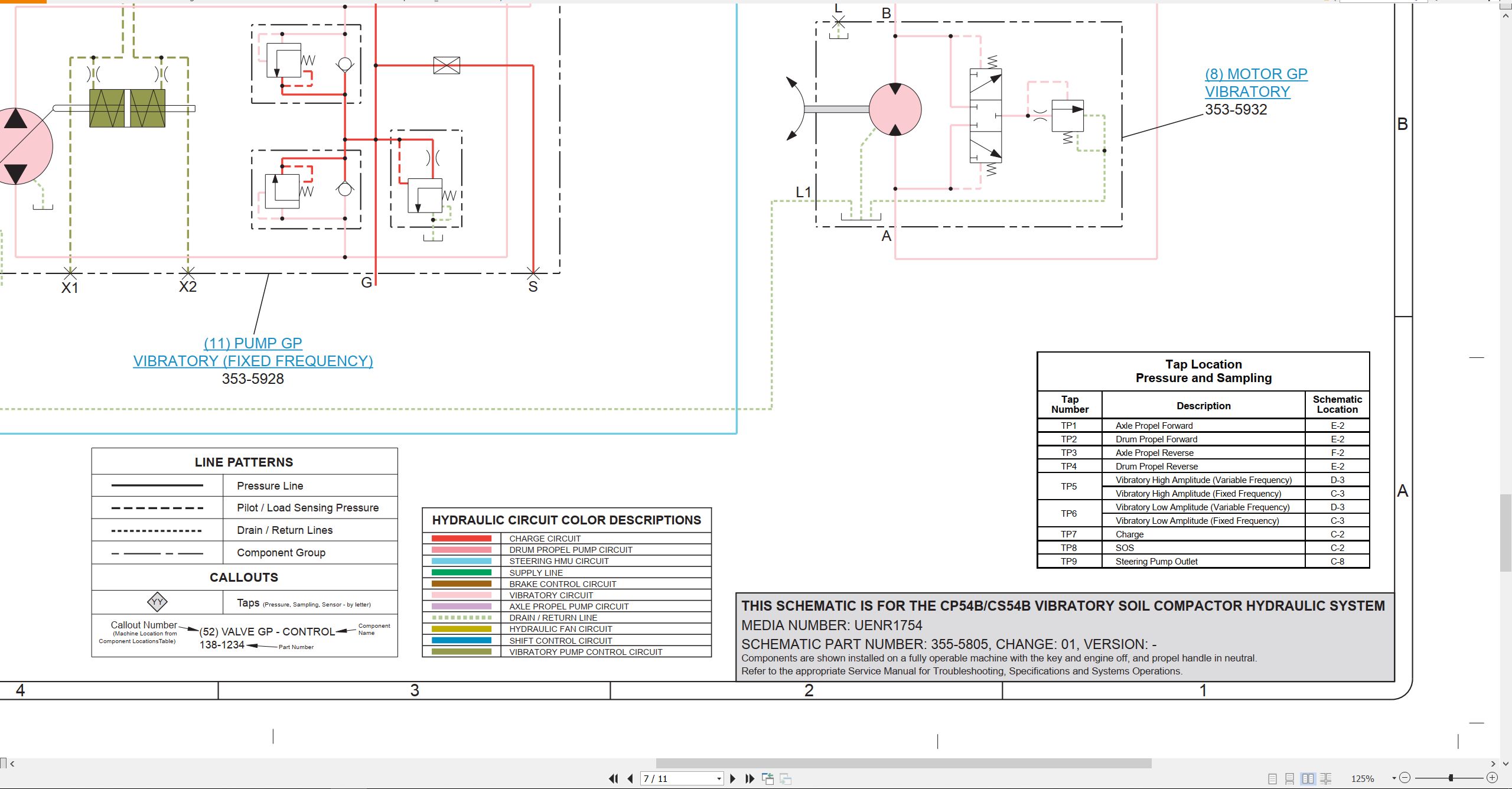
Task: Click the CHARGE CIRCUIT red swatch
Action: (x=461, y=539)
